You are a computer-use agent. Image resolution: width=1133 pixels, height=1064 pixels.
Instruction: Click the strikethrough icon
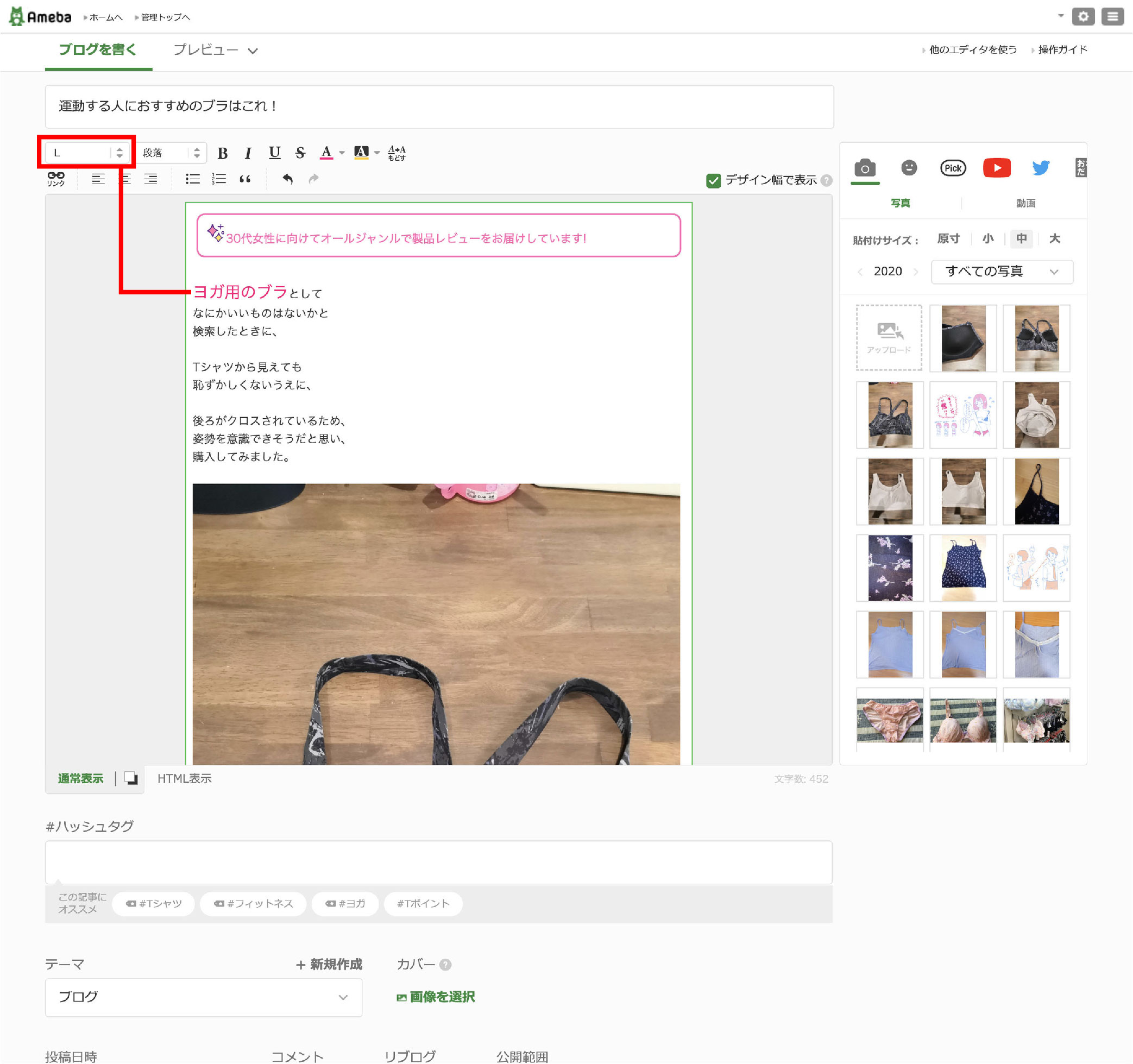tap(300, 153)
